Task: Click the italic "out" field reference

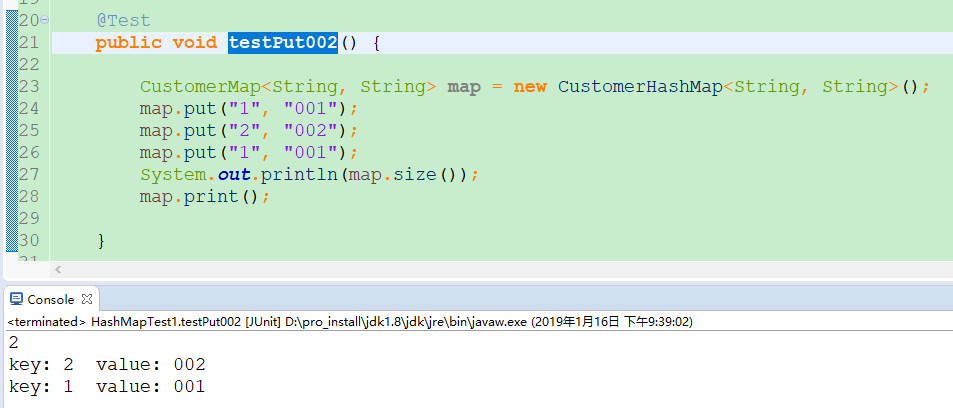Action: (234, 175)
